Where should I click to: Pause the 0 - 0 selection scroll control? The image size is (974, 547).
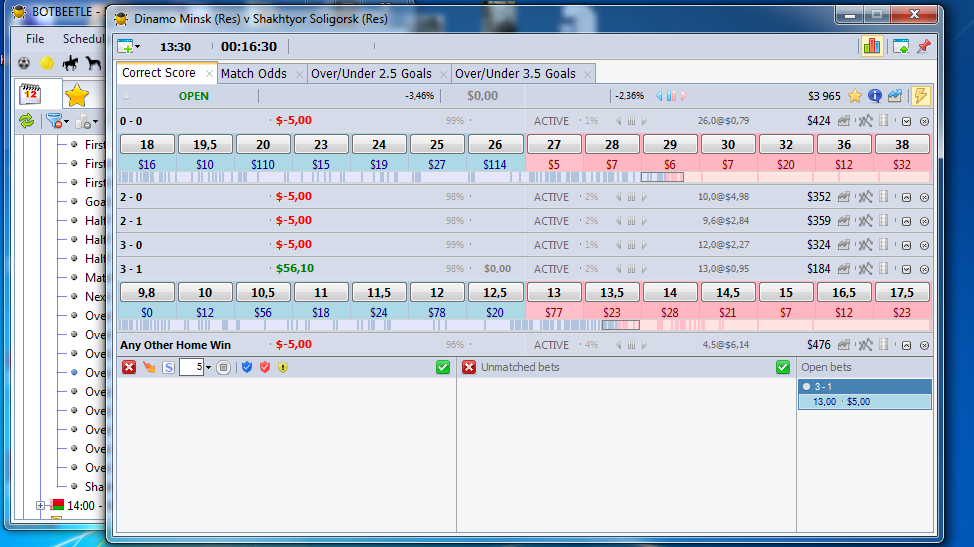coord(631,121)
